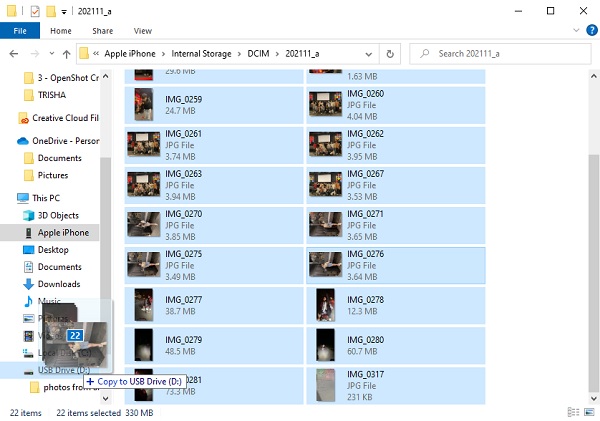Select the IMG_0317 JPG file
The width and height of the screenshot is (600, 421).
[x=396, y=386]
